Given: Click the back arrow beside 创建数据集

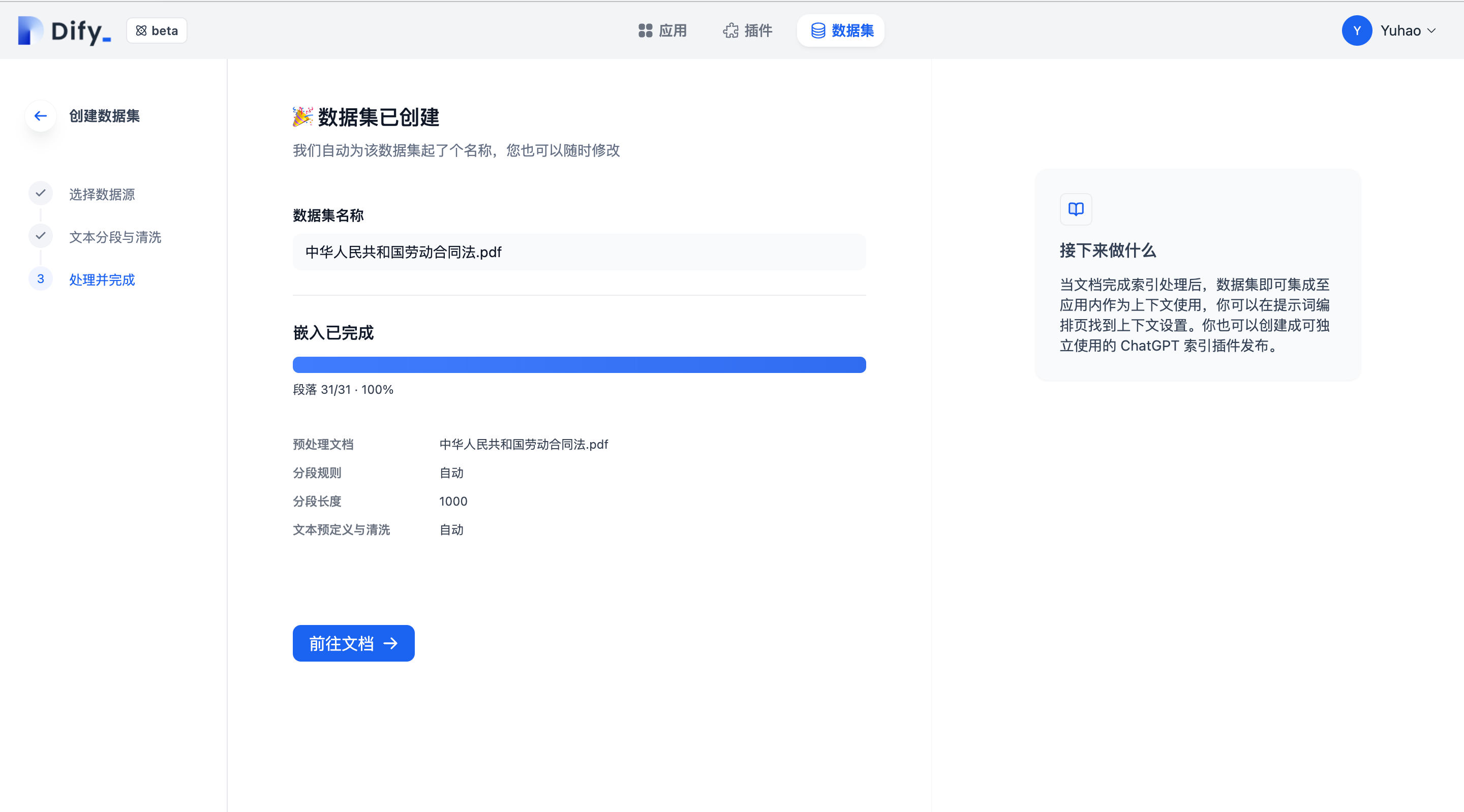Looking at the screenshot, I should point(40,116).
